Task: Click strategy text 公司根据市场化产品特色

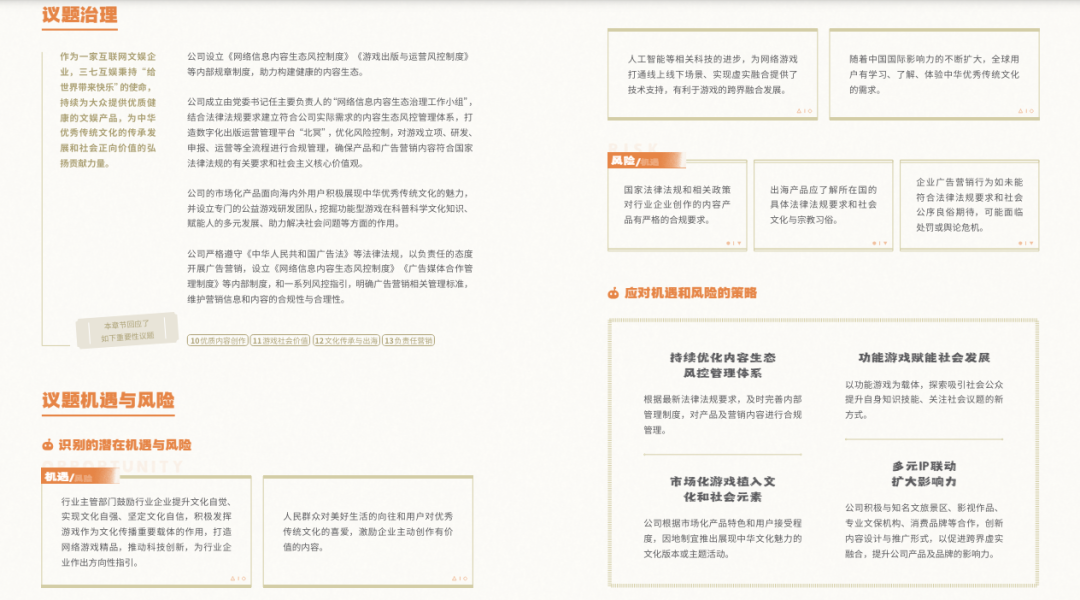Action: point(723,539)
